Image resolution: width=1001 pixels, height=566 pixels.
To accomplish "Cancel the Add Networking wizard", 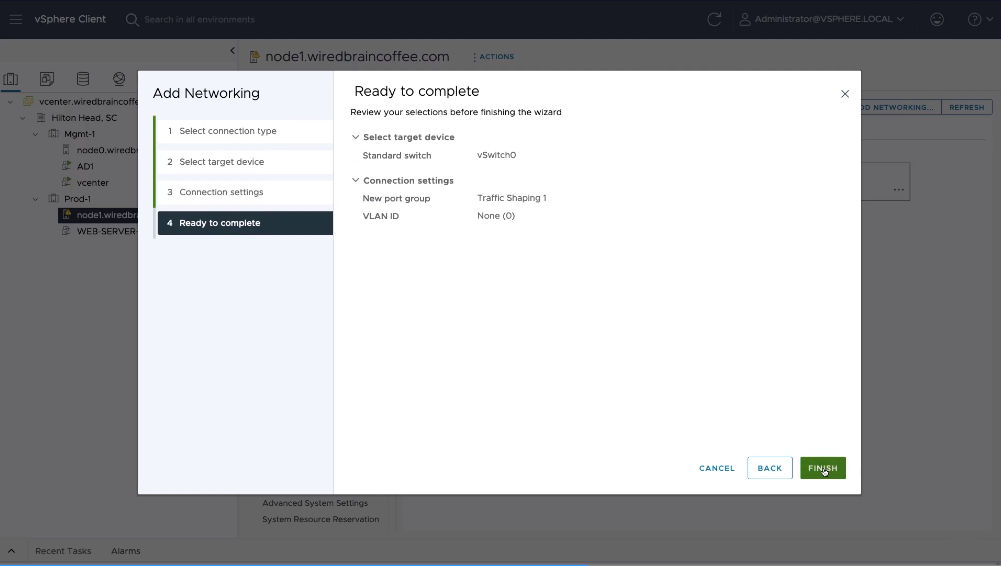I will click(x=716, y=468).
